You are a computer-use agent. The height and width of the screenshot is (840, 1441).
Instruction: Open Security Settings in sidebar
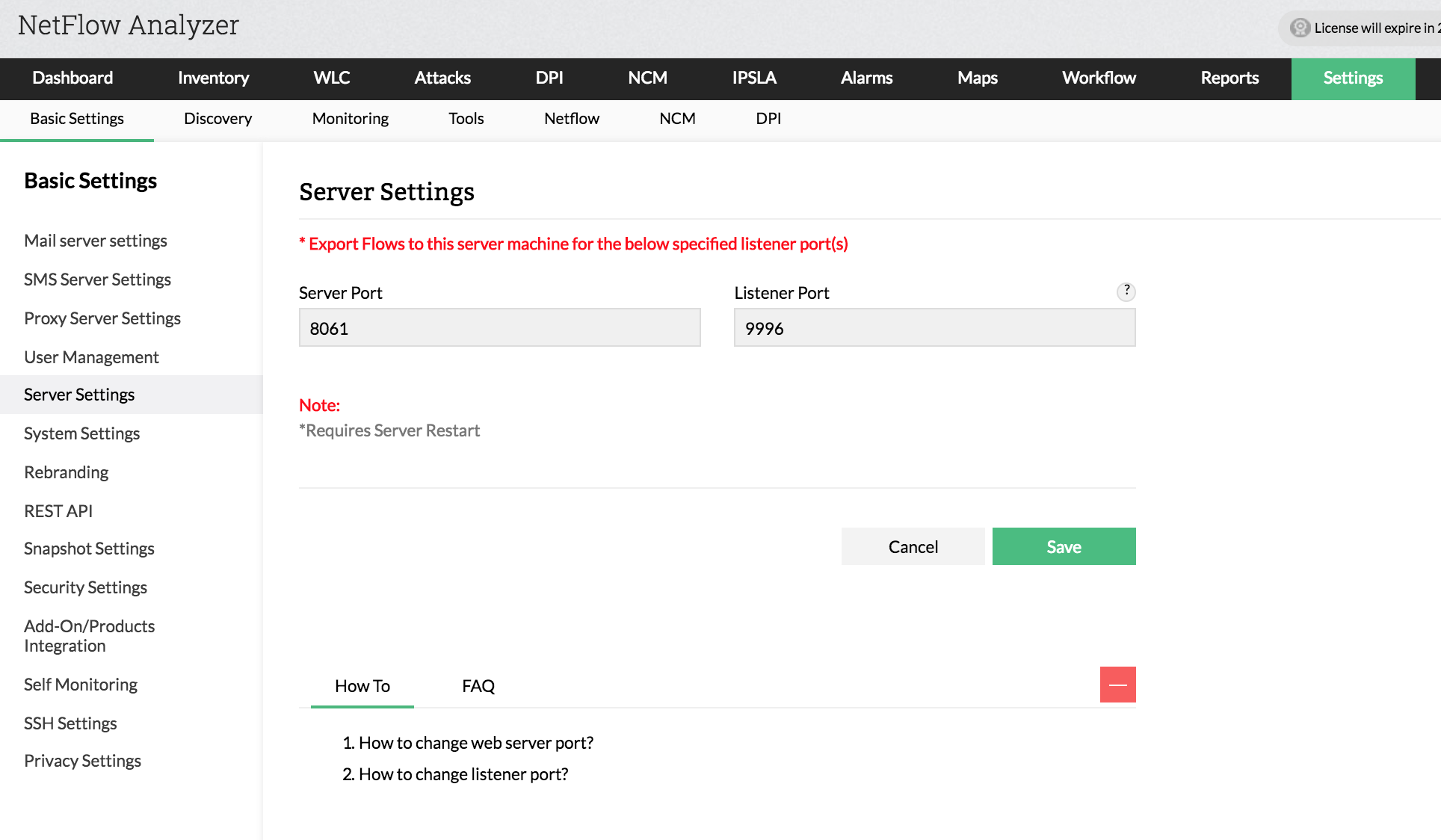tap(85, 587)
